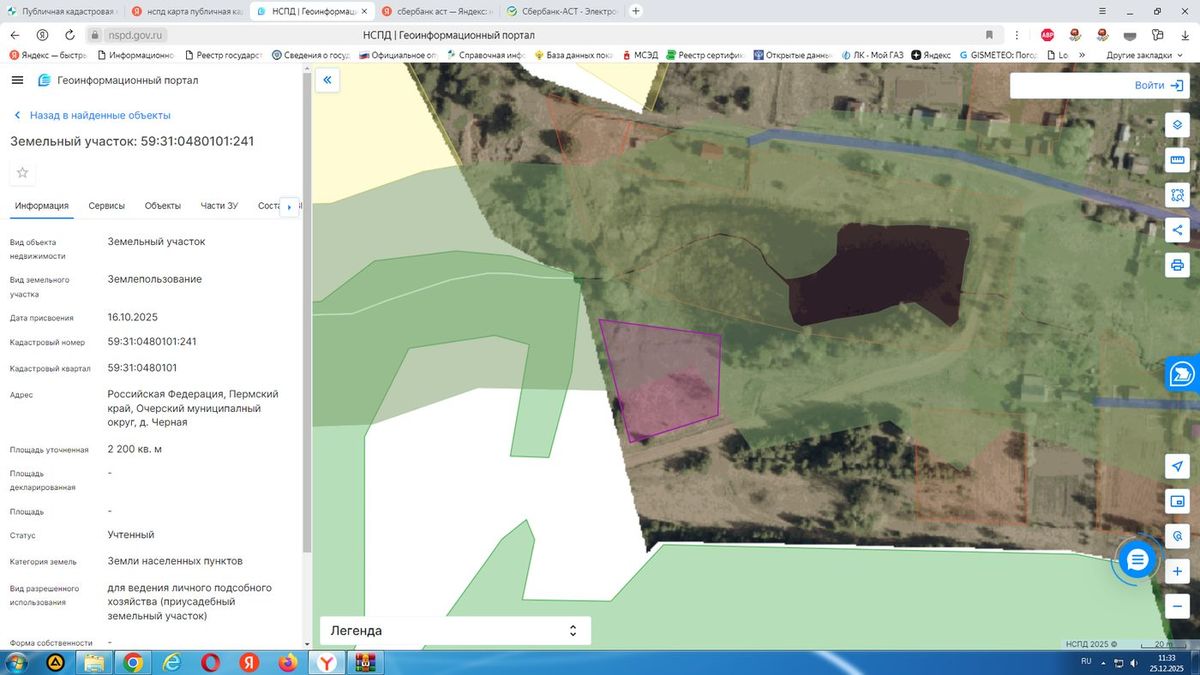Click the purple highlighted land plot on map

(x=662, y=379)
